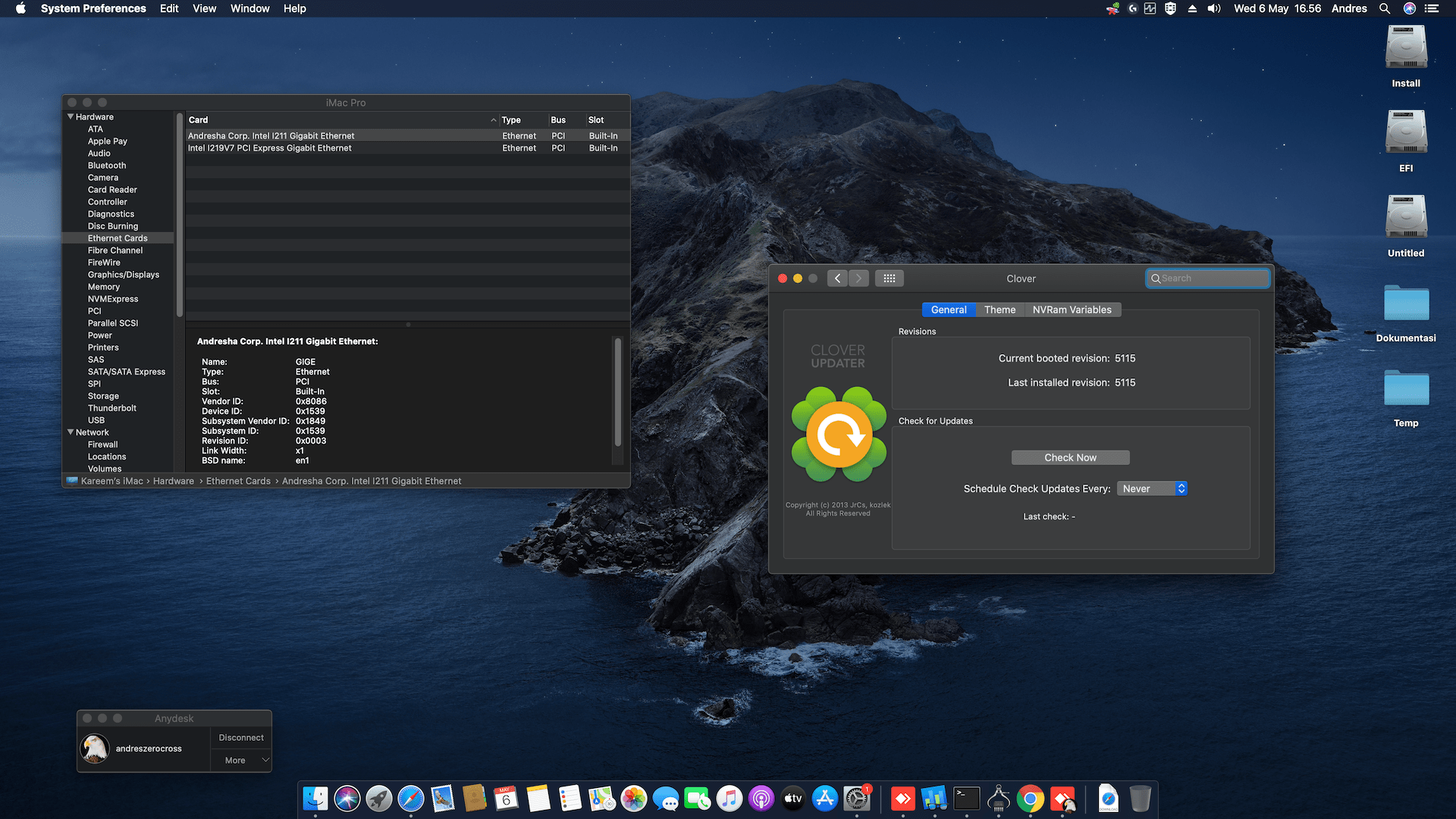Open App Store icon in dock
This screenshot has width=1456, height=819.
(x=825, y=799)
